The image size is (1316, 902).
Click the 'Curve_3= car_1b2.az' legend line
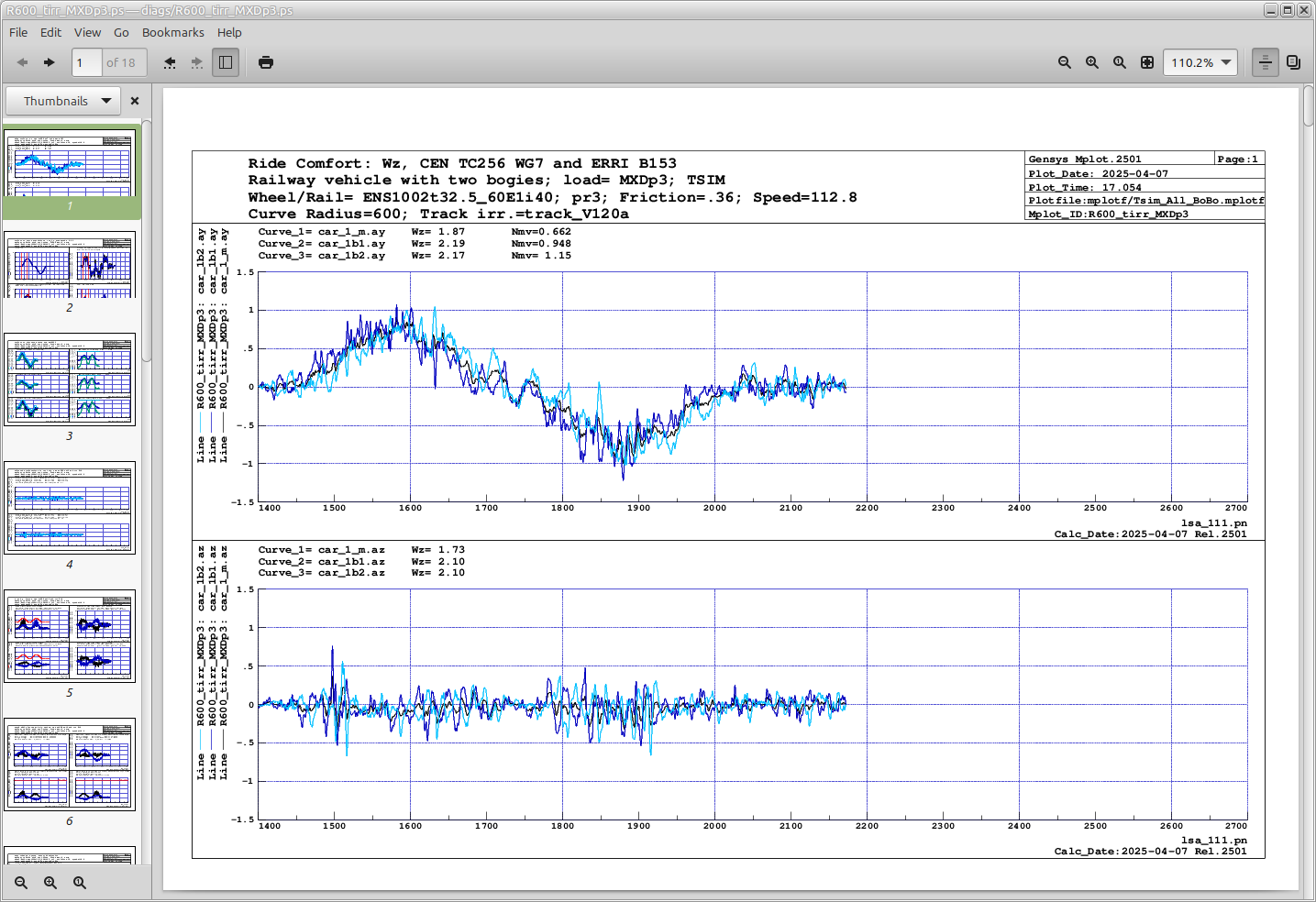322,573
